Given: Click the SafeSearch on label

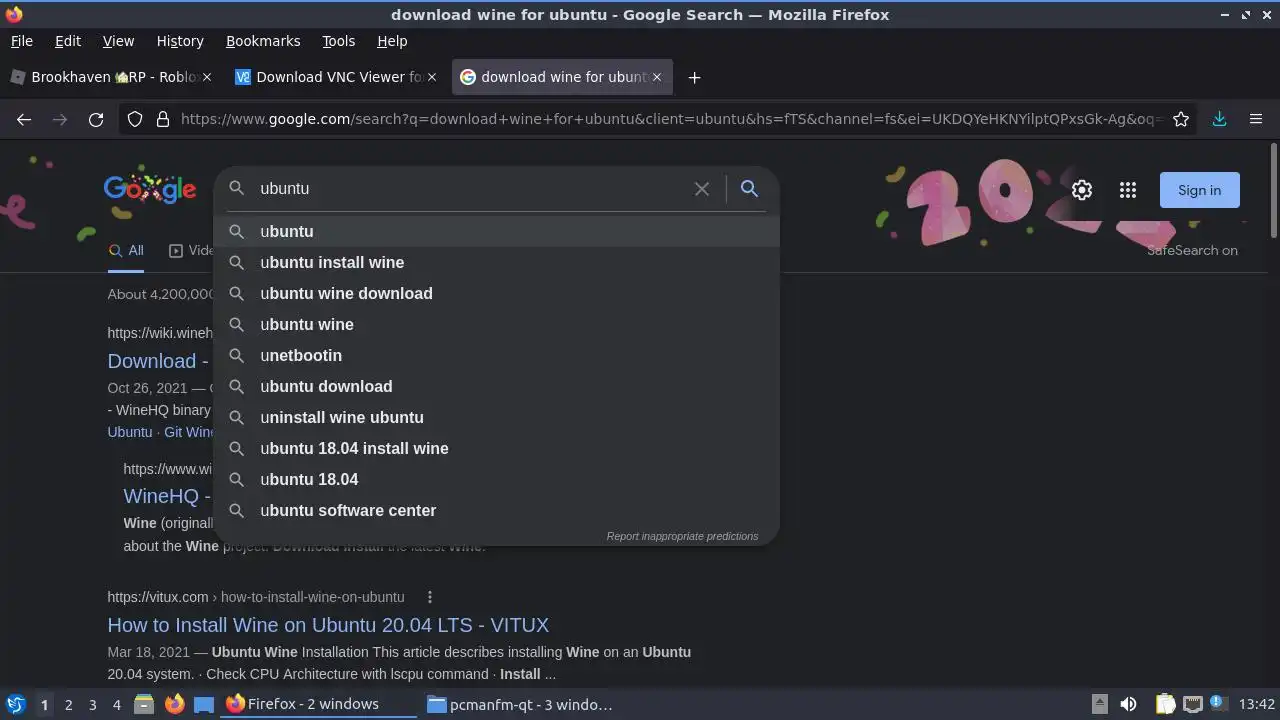Looking at the screenshot, I should tap(1192, 250).
